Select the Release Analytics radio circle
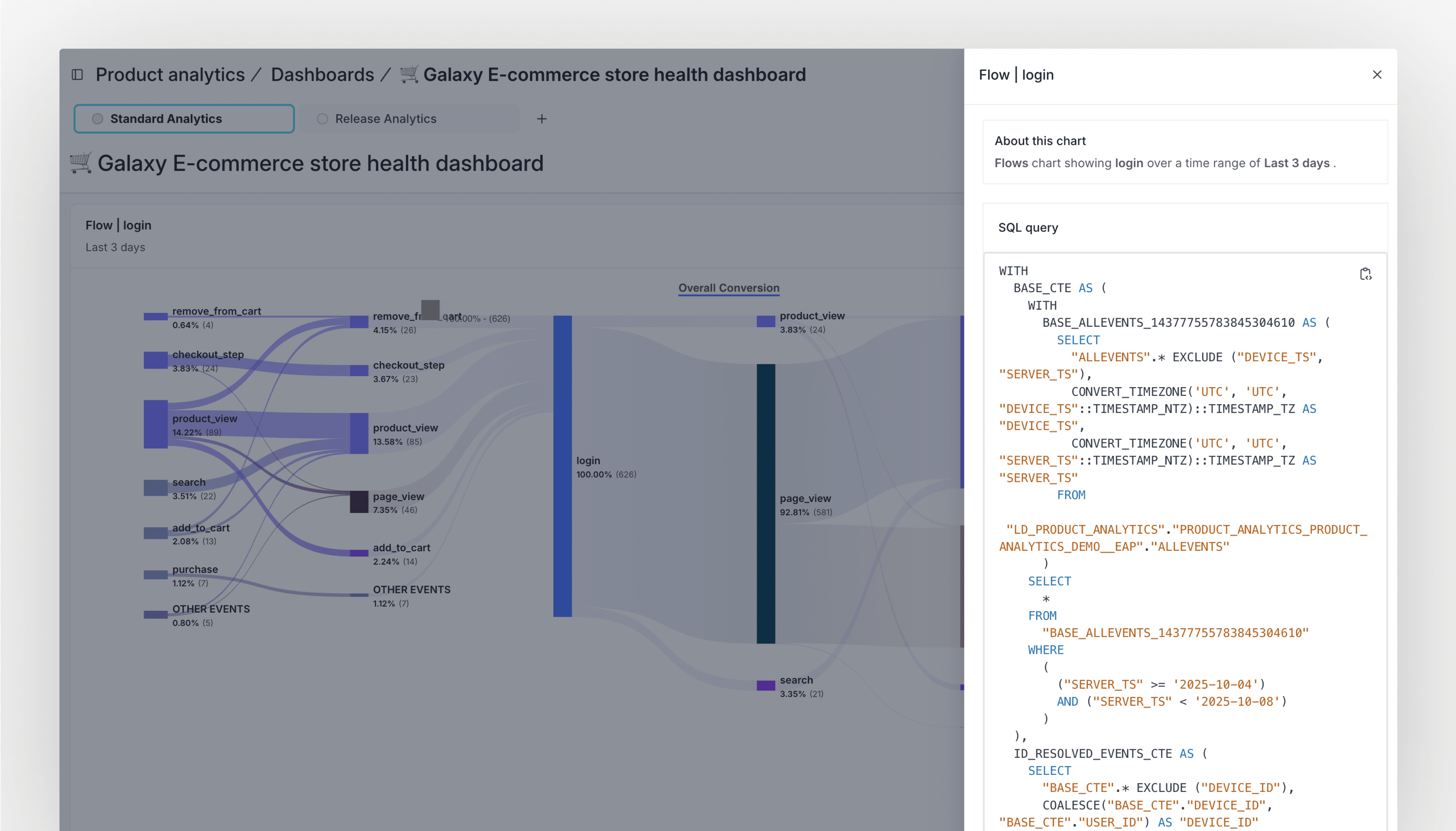 pyautogui.click(x=322, y=119)
